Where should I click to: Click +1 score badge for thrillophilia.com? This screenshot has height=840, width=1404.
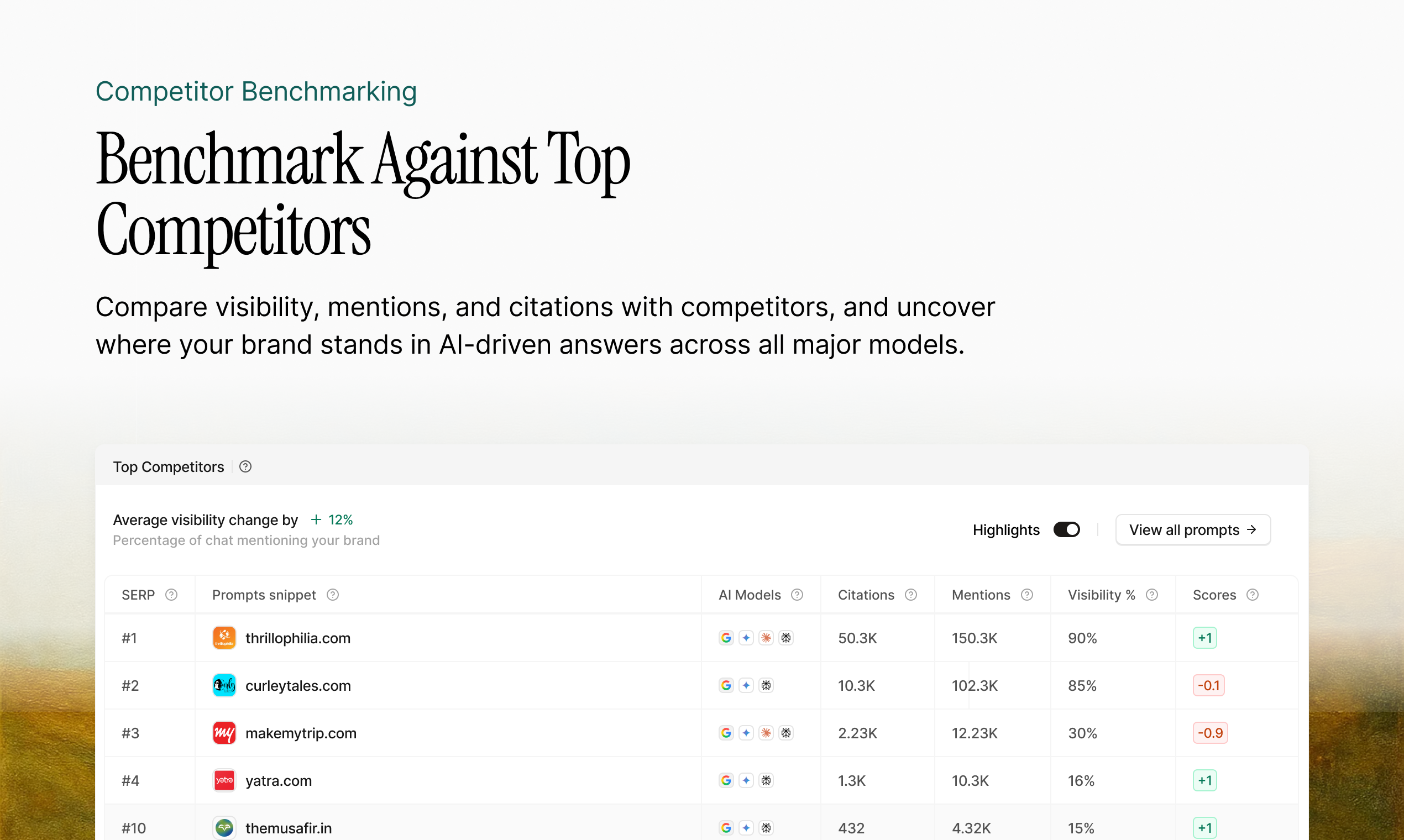click(x=1204, y=638)
